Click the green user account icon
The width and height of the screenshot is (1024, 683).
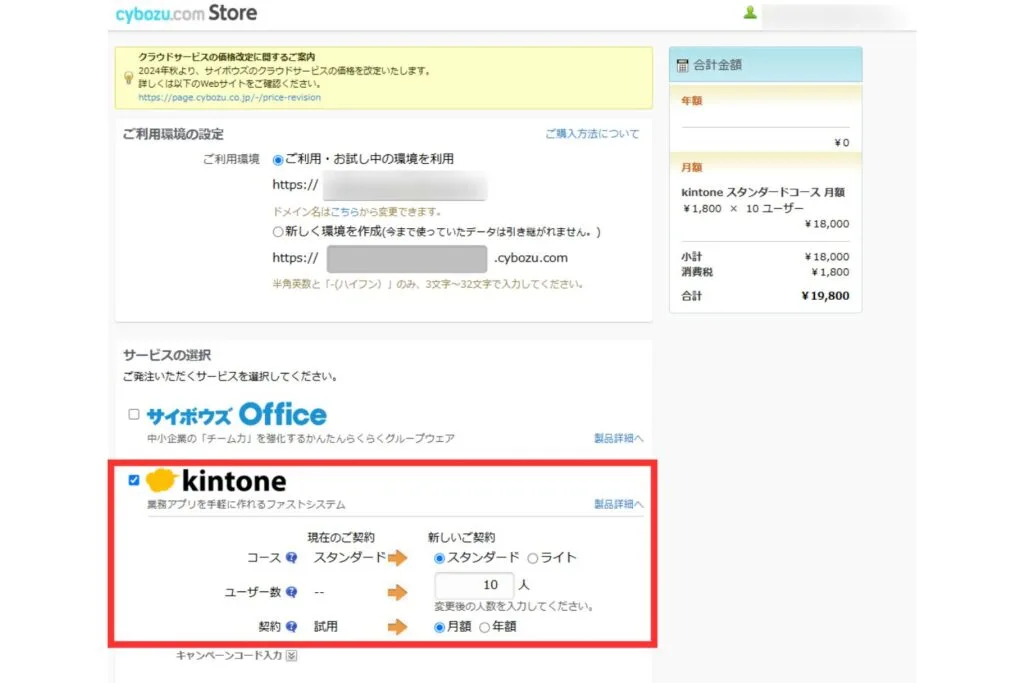pos(750,13)
